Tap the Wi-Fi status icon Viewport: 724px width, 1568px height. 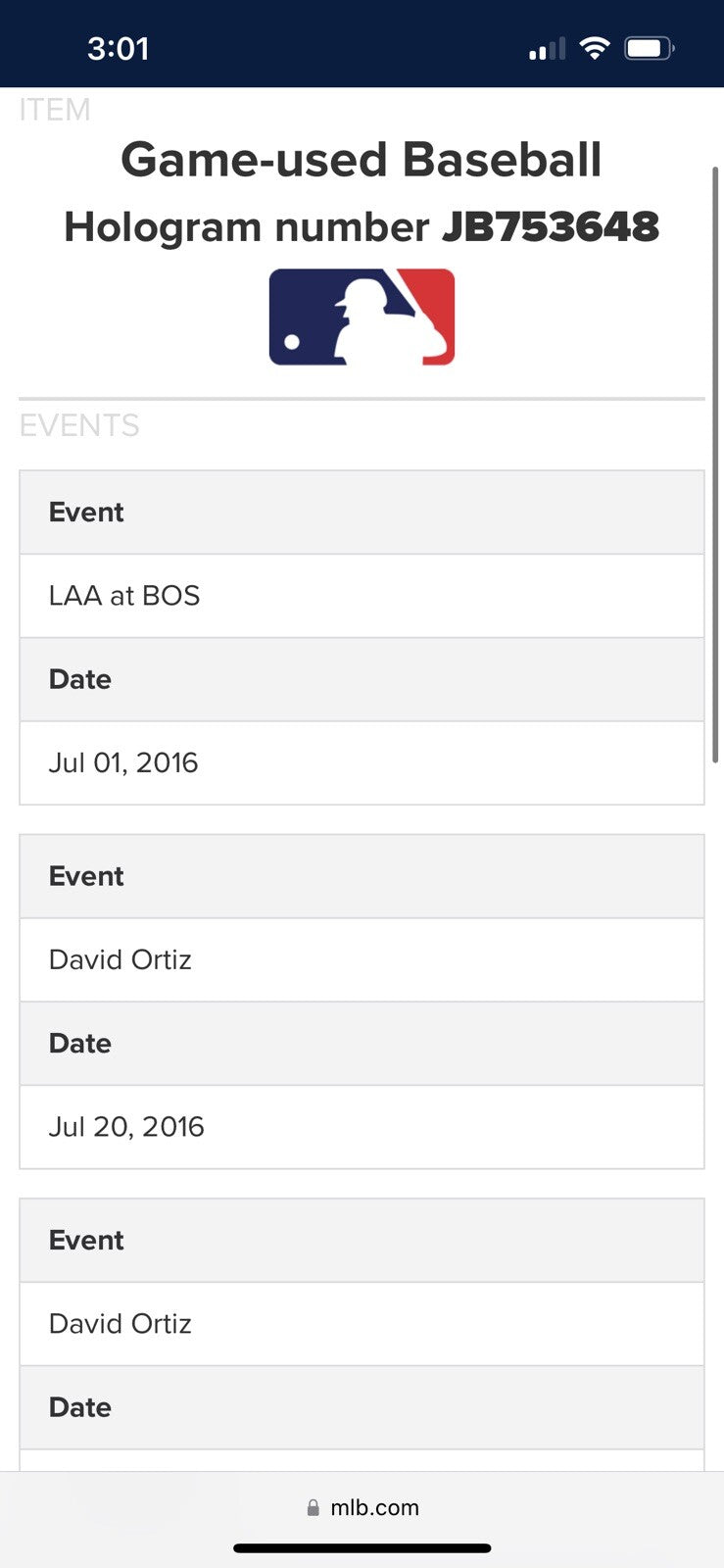pyautogui.click(x=594, y=48)
